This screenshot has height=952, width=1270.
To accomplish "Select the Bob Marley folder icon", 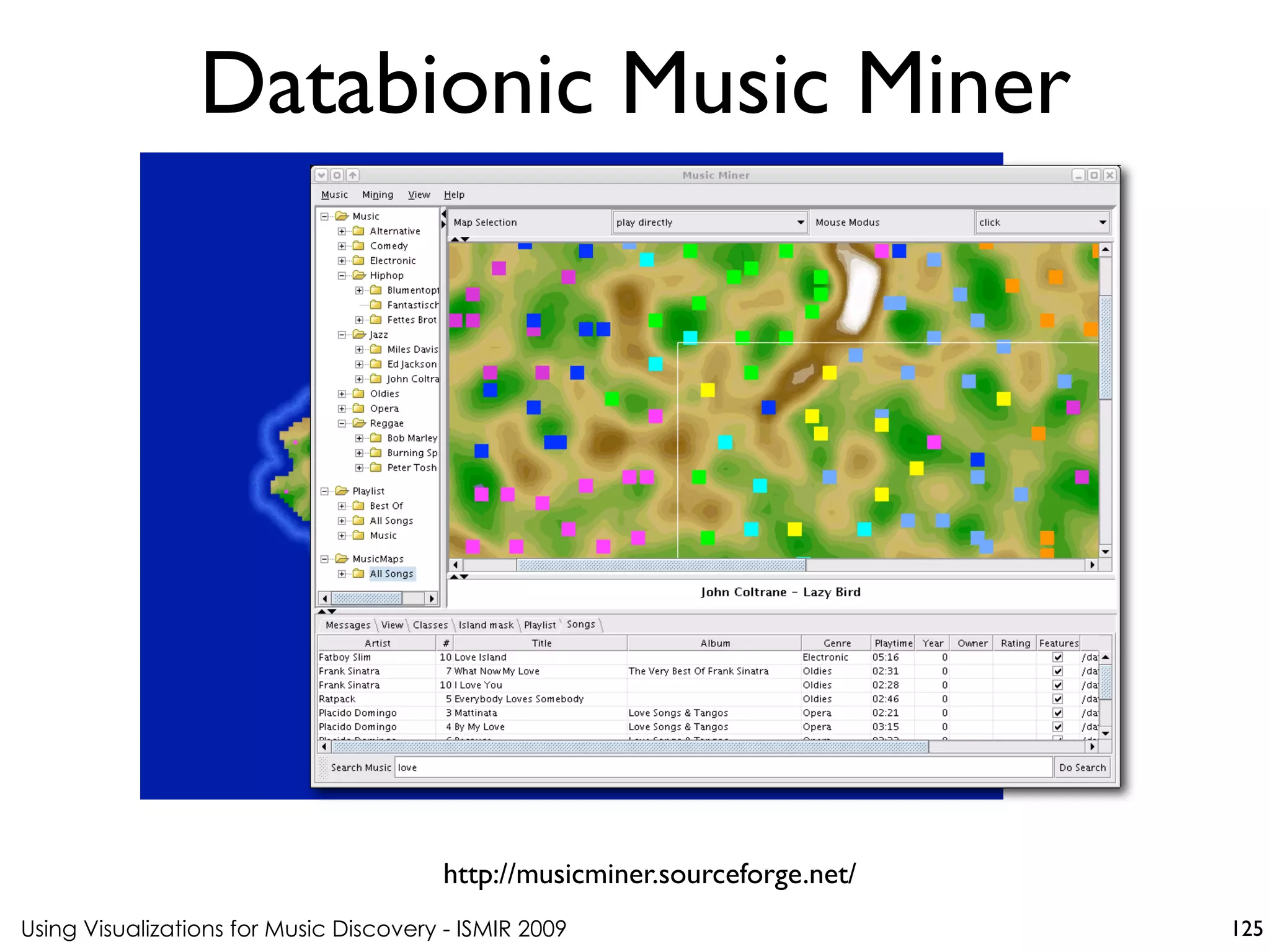I will point(376,438).
